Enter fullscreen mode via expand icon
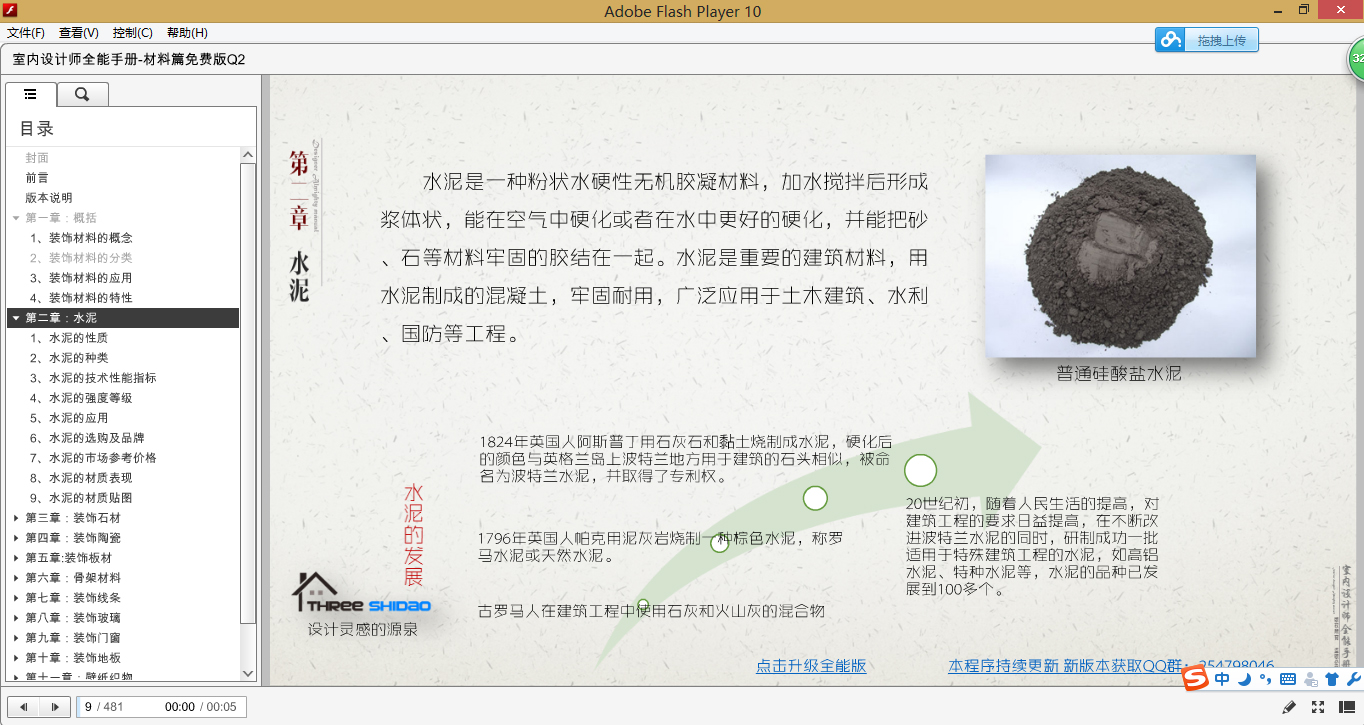 click(x=1318, y=707)
